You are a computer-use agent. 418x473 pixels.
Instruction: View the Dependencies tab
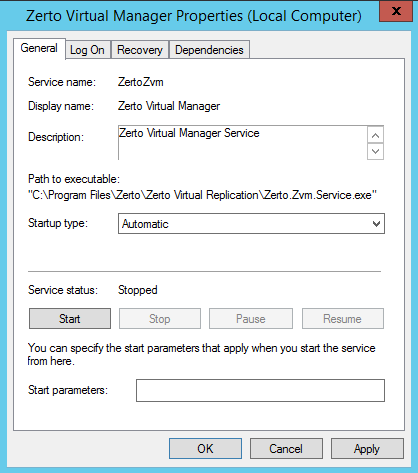coord(209,50)
